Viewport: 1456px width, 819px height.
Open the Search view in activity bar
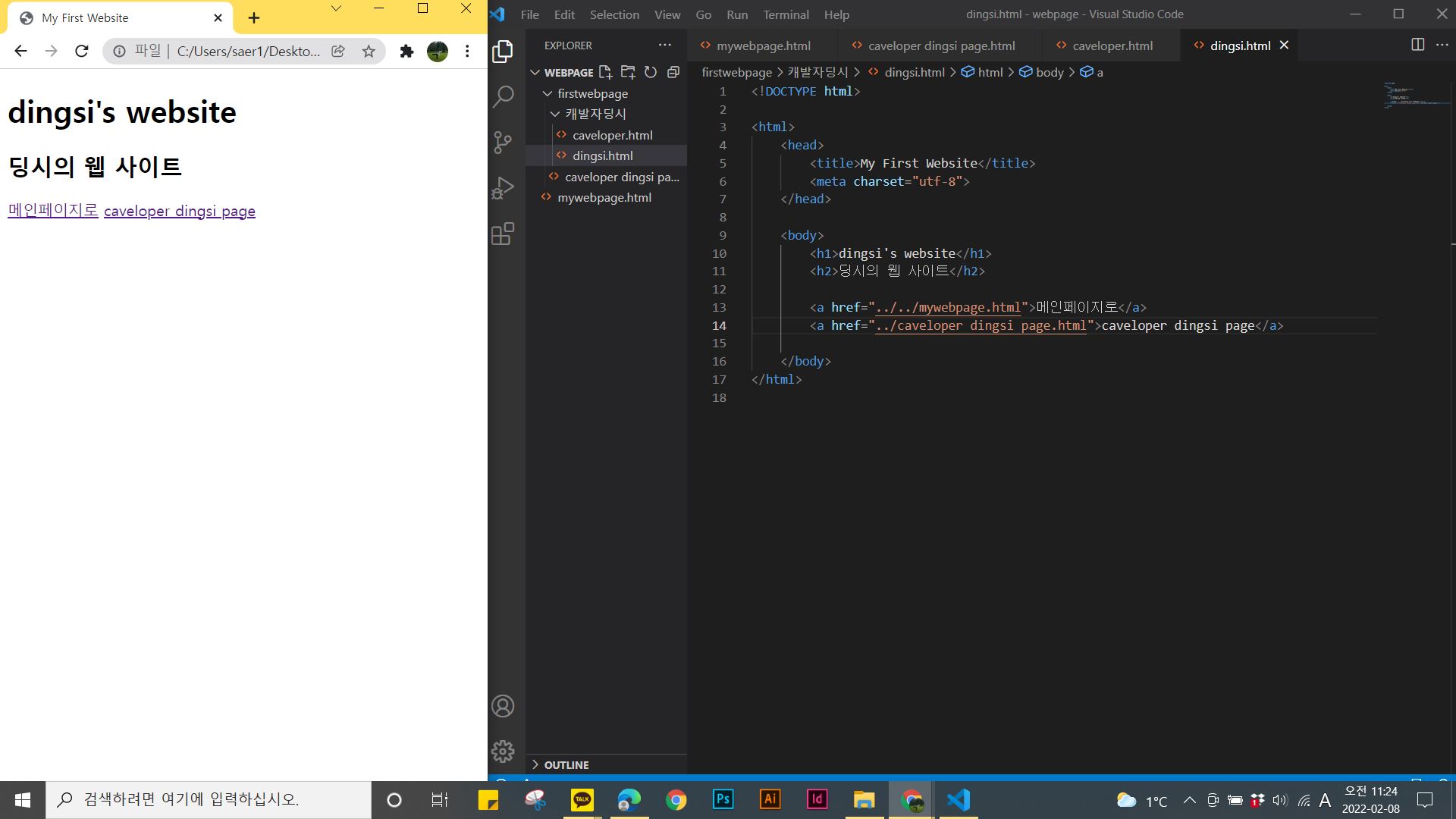click(x=503, y=96)
